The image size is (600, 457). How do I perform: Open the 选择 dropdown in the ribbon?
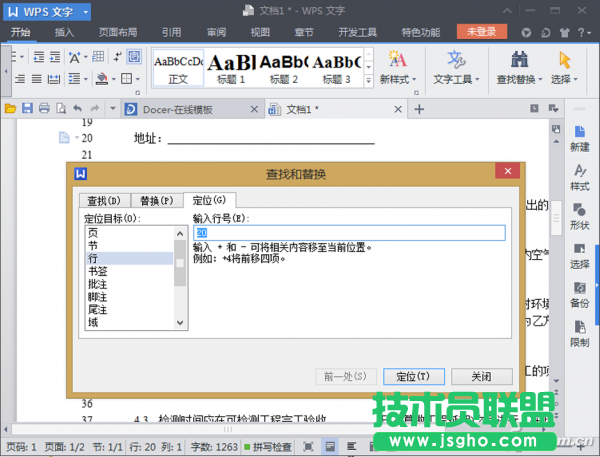(x=565, y=66)
